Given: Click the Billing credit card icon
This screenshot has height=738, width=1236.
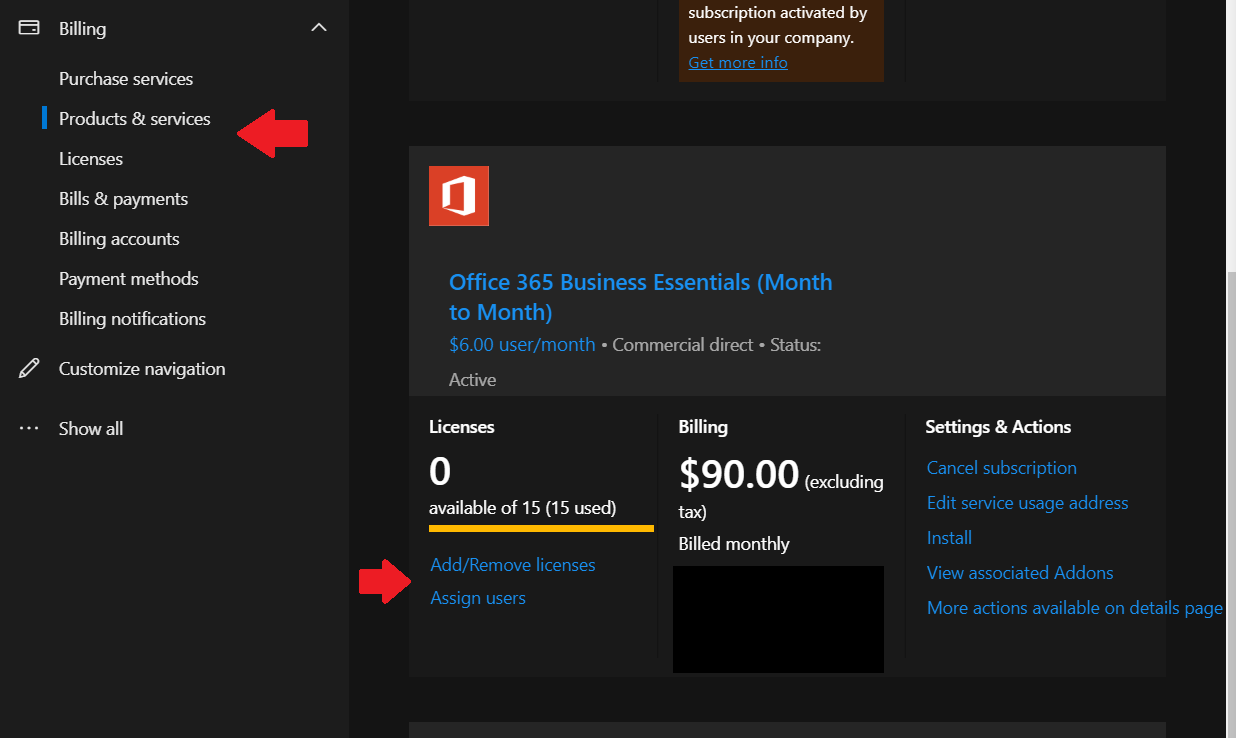Looking at the screenshot, I should (29, 28).
